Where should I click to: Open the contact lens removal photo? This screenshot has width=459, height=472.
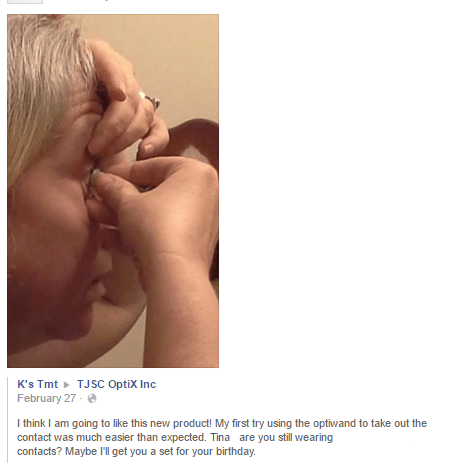pyautogui.click(x=113, y=191)
